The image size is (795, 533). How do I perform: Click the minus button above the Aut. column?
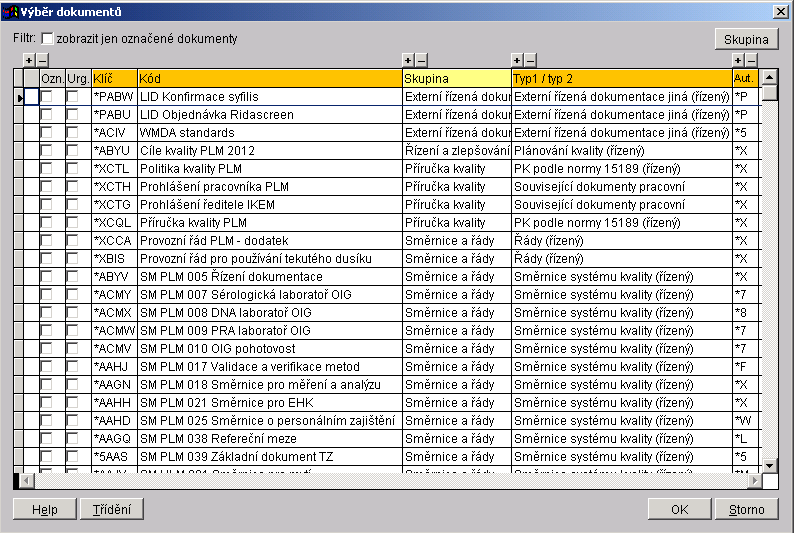tap(752, 61)
